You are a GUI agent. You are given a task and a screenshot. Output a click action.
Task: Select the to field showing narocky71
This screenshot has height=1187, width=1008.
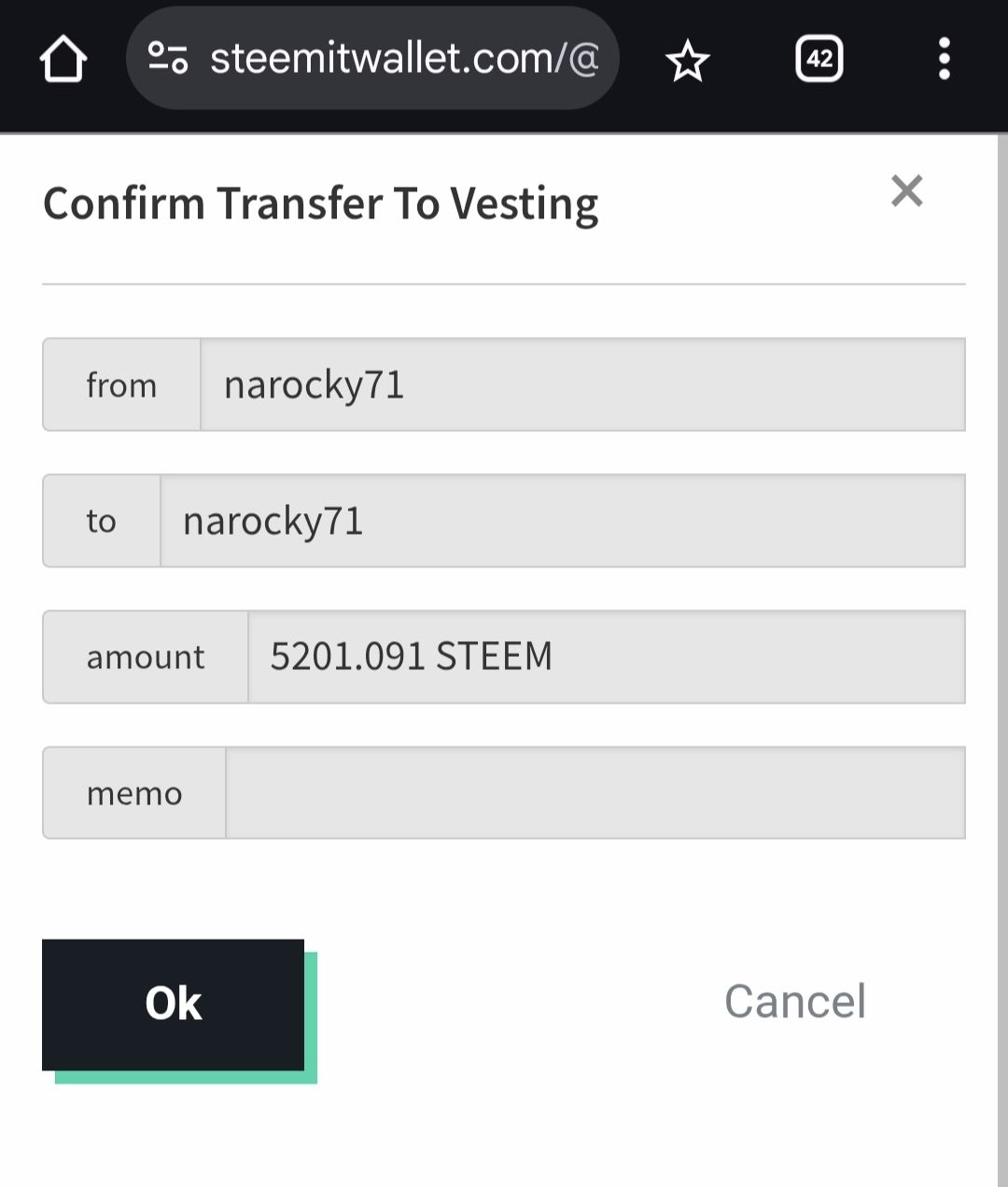[x=562, y=521]
